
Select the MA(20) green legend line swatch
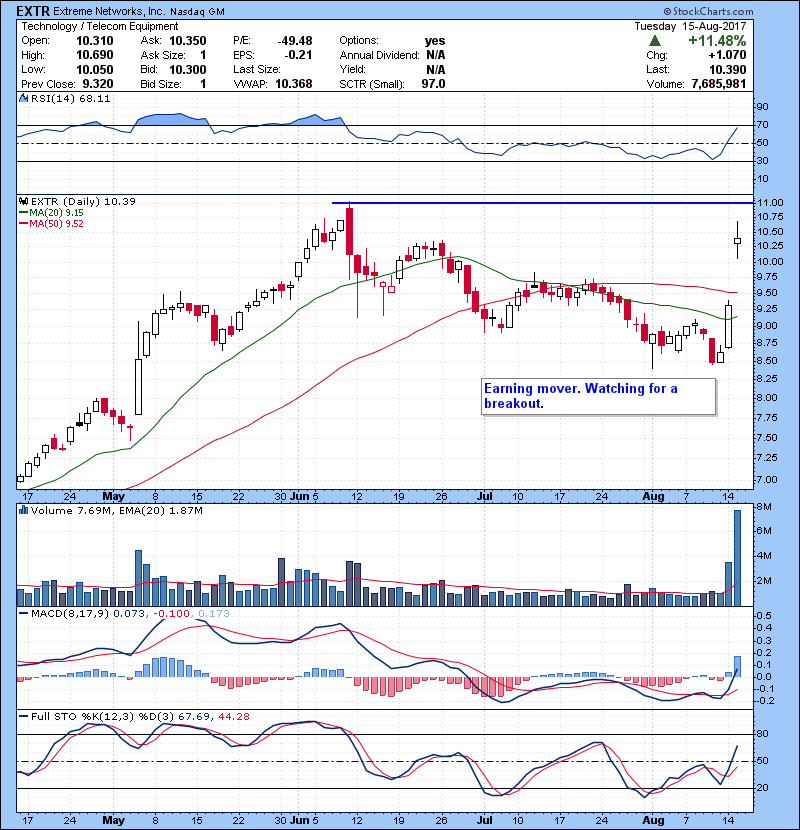pyautogui.click(x=24, y=212)
